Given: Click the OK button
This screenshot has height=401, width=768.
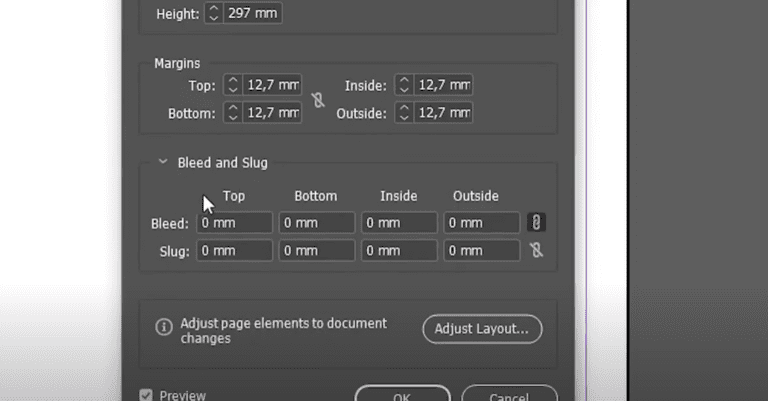Looking at the screenshot, I should [x=402, y=395].
